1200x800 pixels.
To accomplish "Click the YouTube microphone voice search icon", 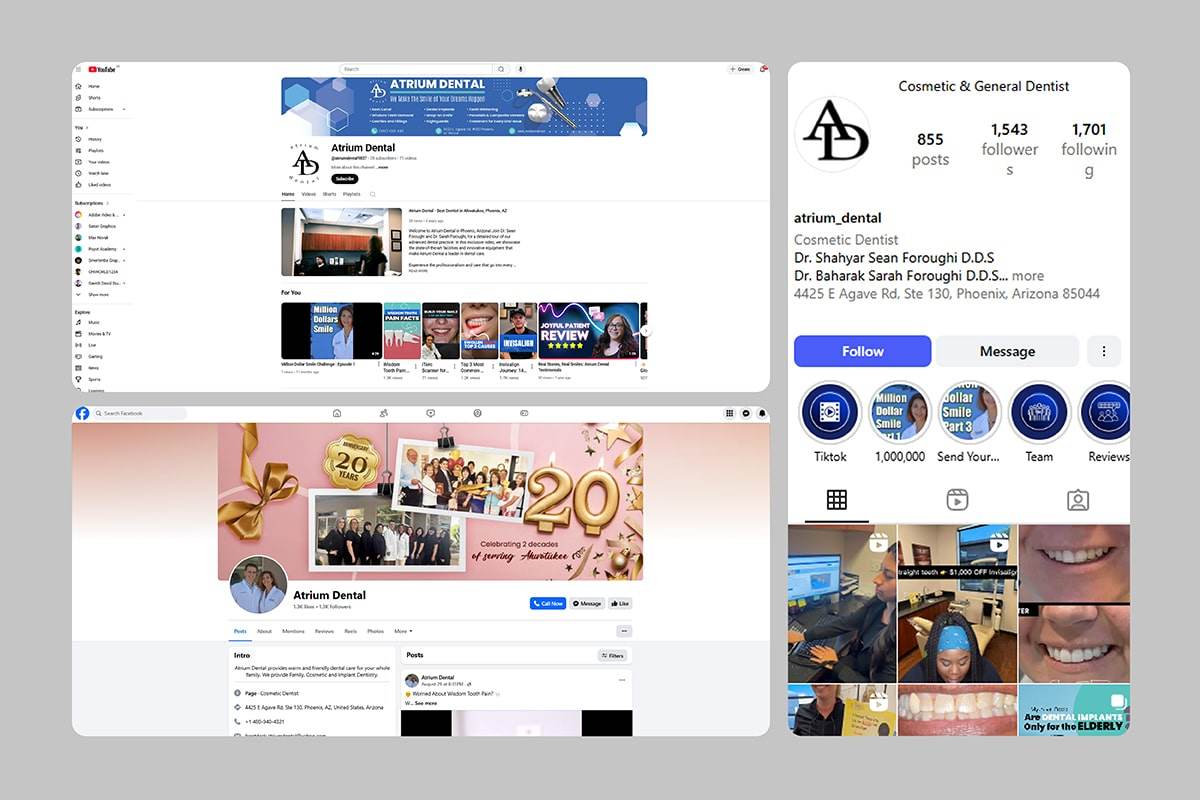I will 520,69.
